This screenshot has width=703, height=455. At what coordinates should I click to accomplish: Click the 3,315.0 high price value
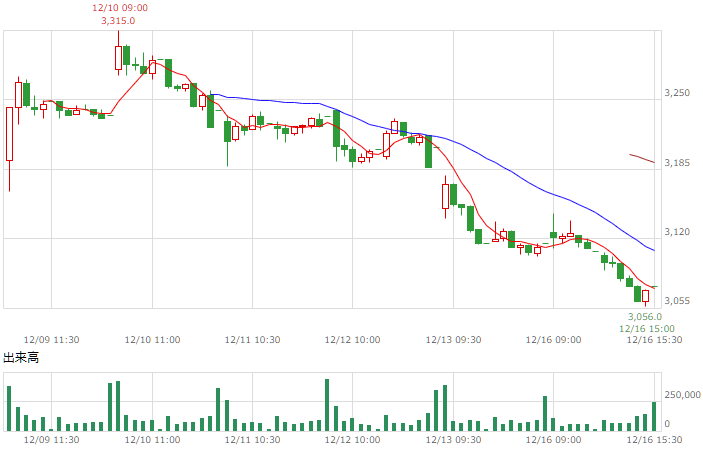point(118,21)
